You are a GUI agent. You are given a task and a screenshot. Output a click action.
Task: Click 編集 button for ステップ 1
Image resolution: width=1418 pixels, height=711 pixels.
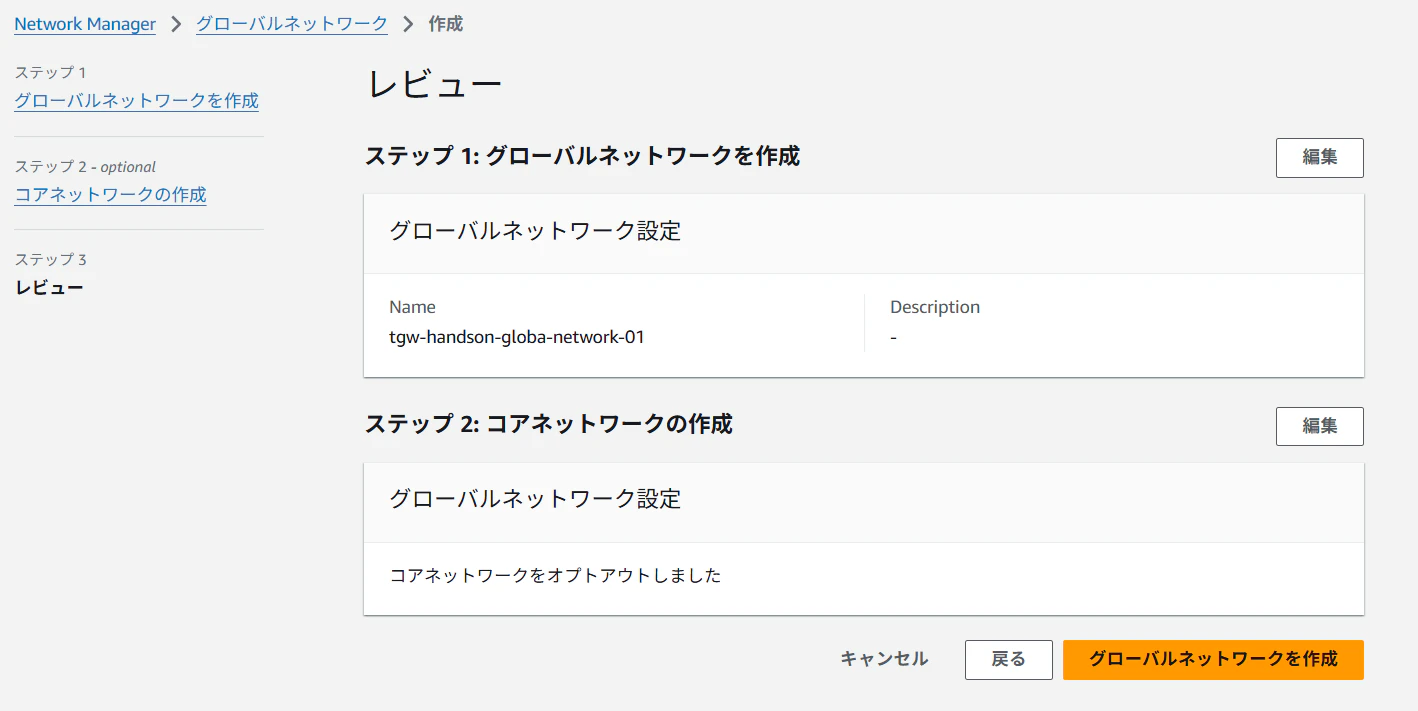(x=1320, y=158)
